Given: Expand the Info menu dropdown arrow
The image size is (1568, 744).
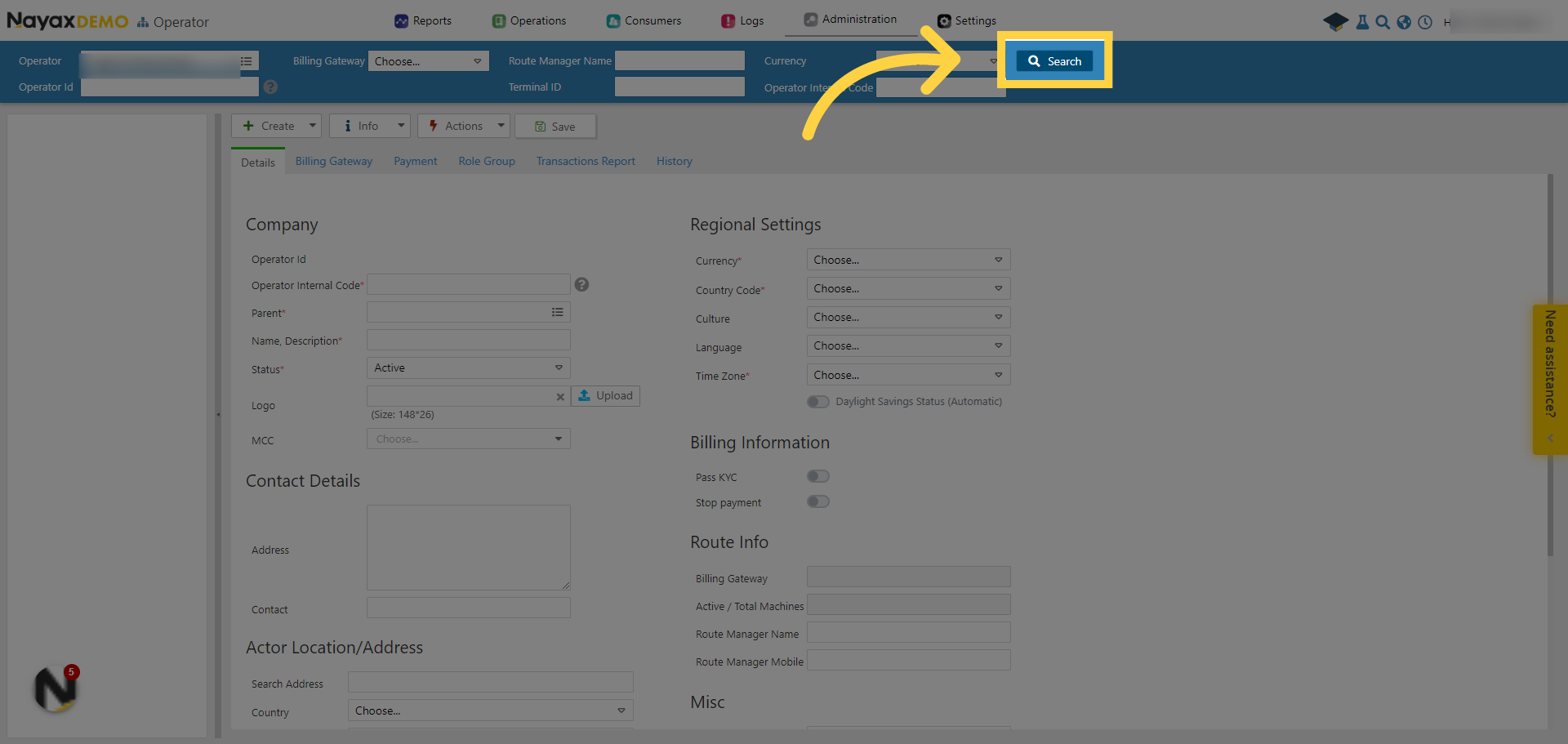Looking at the screenshot, I should 401,126.
